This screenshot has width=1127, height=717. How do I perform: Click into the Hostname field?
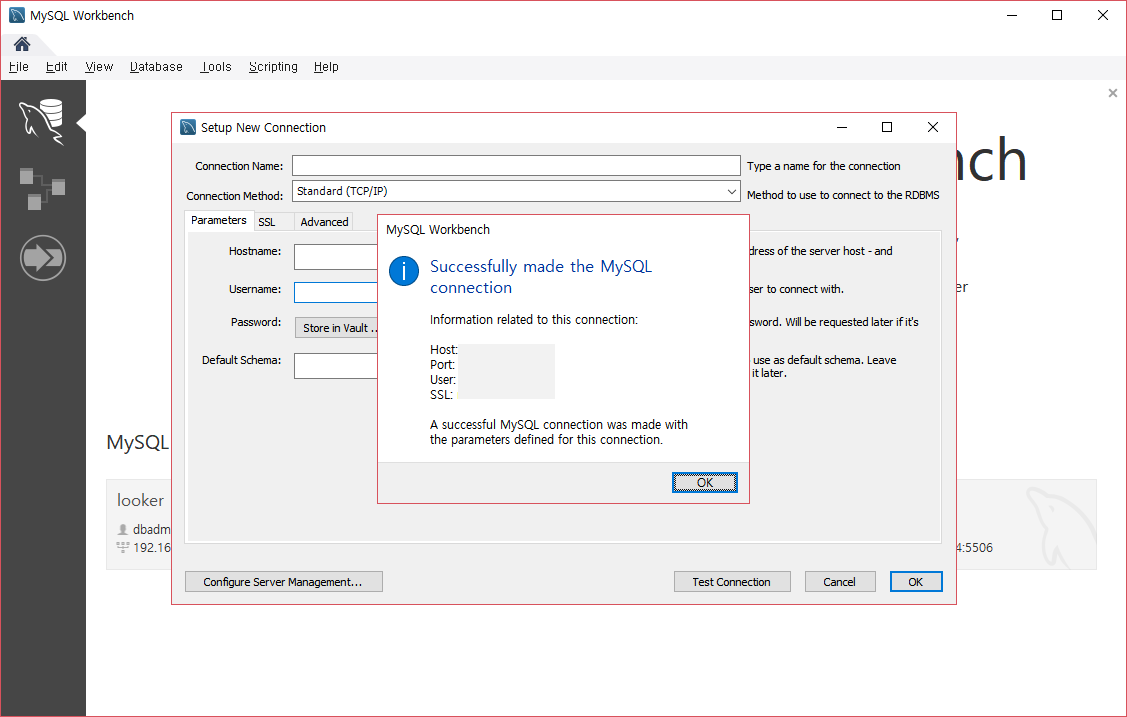pos(336,256)
